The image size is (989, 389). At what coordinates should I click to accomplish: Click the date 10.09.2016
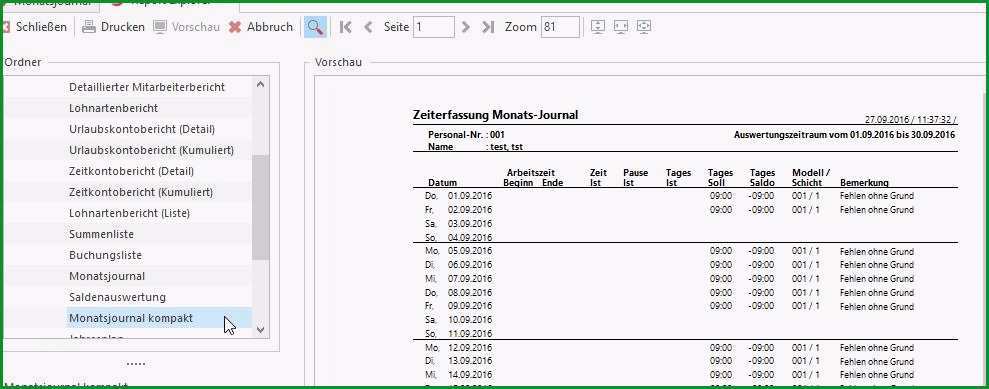point(470,320)
